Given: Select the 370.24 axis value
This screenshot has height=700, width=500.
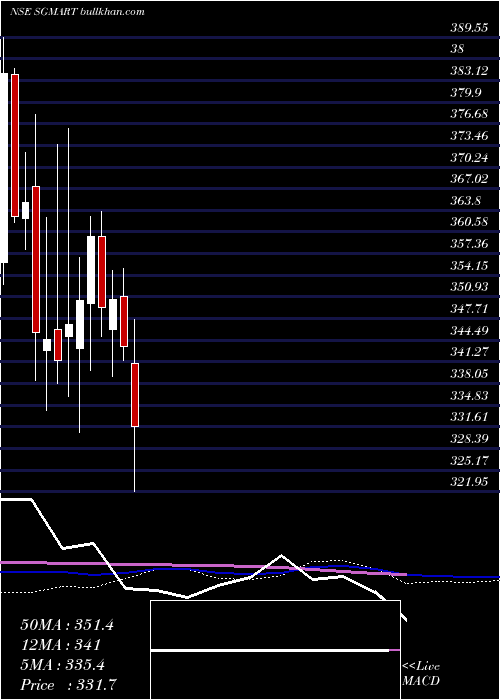Looking at the screenshot, I should [469, 158].
